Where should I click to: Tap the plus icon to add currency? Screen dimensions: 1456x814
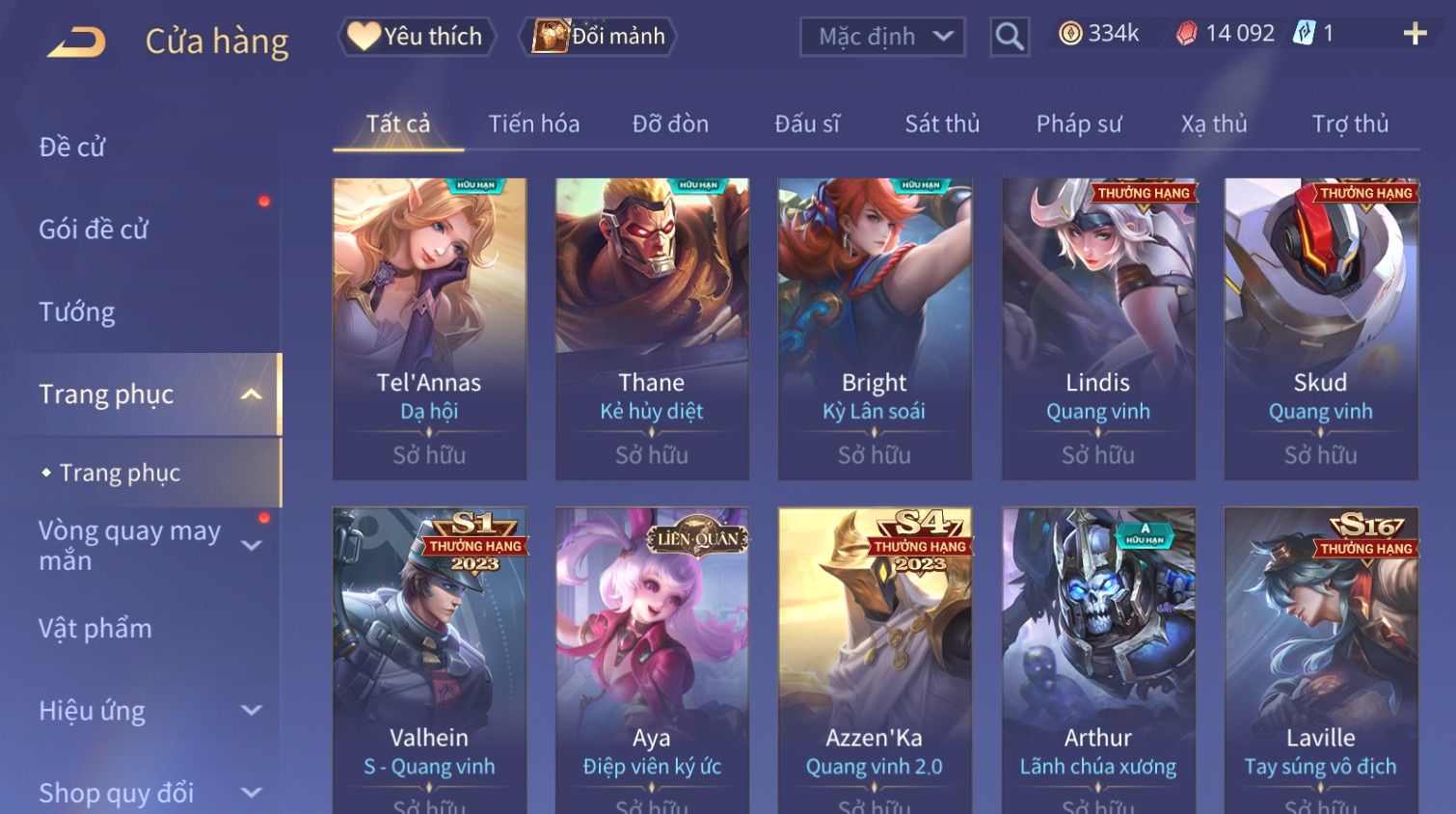(1415, 34)
